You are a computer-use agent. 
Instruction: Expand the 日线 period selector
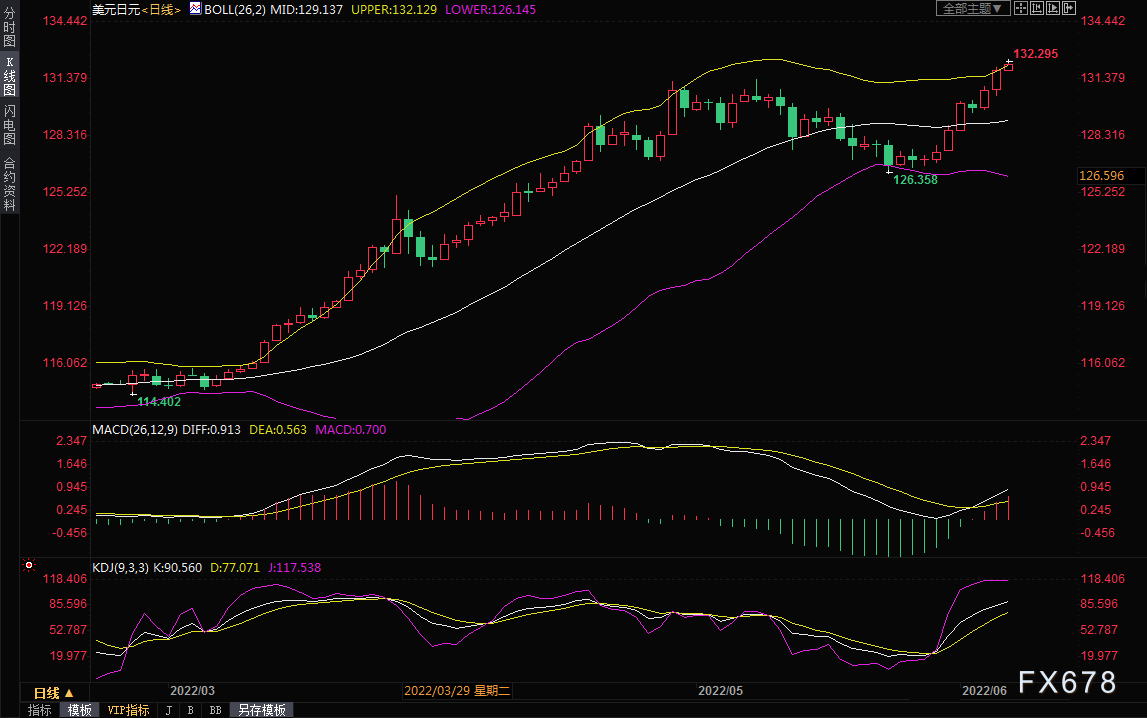(x=54, y=692)
